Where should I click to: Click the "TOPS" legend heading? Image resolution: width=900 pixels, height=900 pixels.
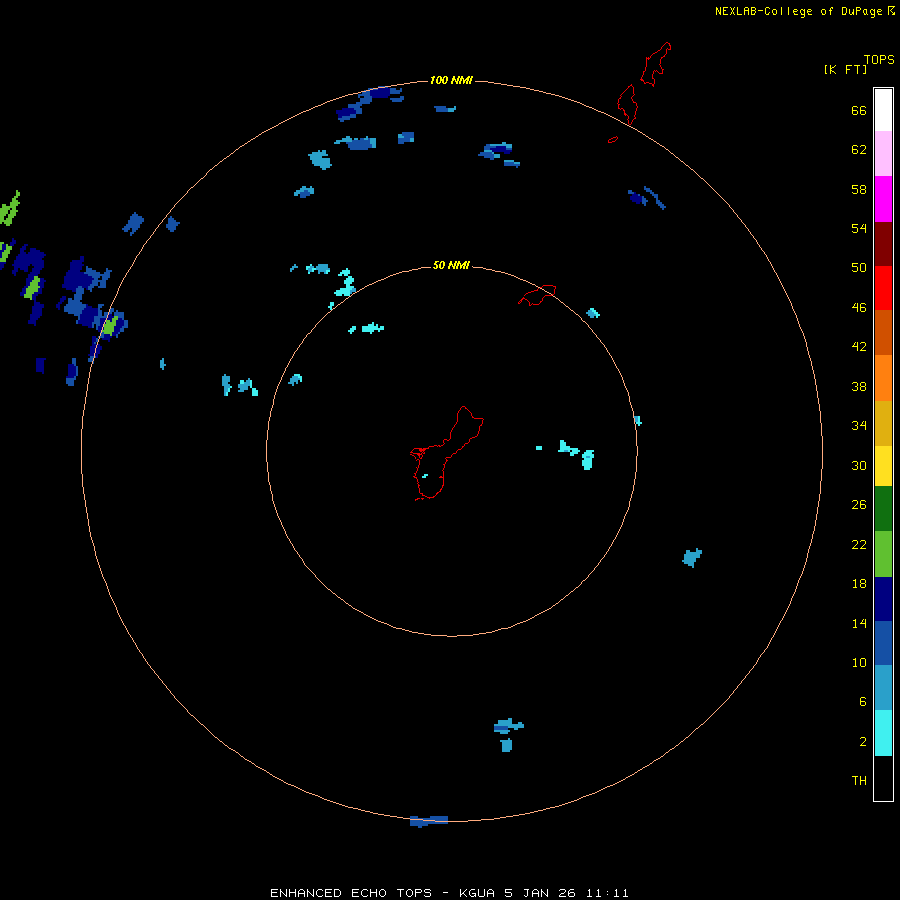[x=879, y=59]
